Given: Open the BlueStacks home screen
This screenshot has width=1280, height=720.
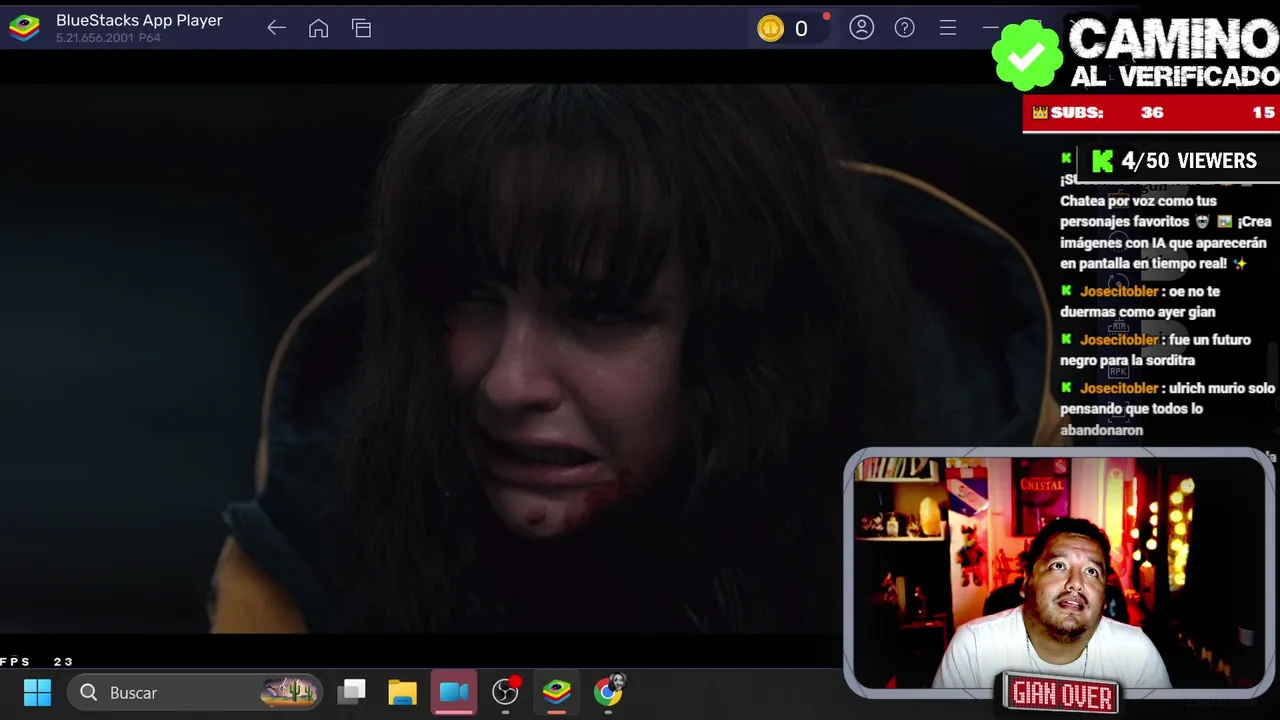Looking at the screenshot, I should pyautogui.click(x=318, y=28).
